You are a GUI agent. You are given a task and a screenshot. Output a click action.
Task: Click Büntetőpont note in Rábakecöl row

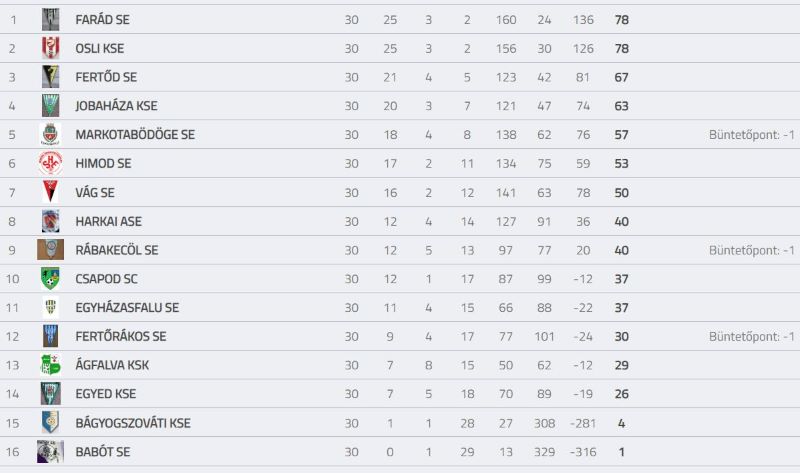(x=752, y=250)
